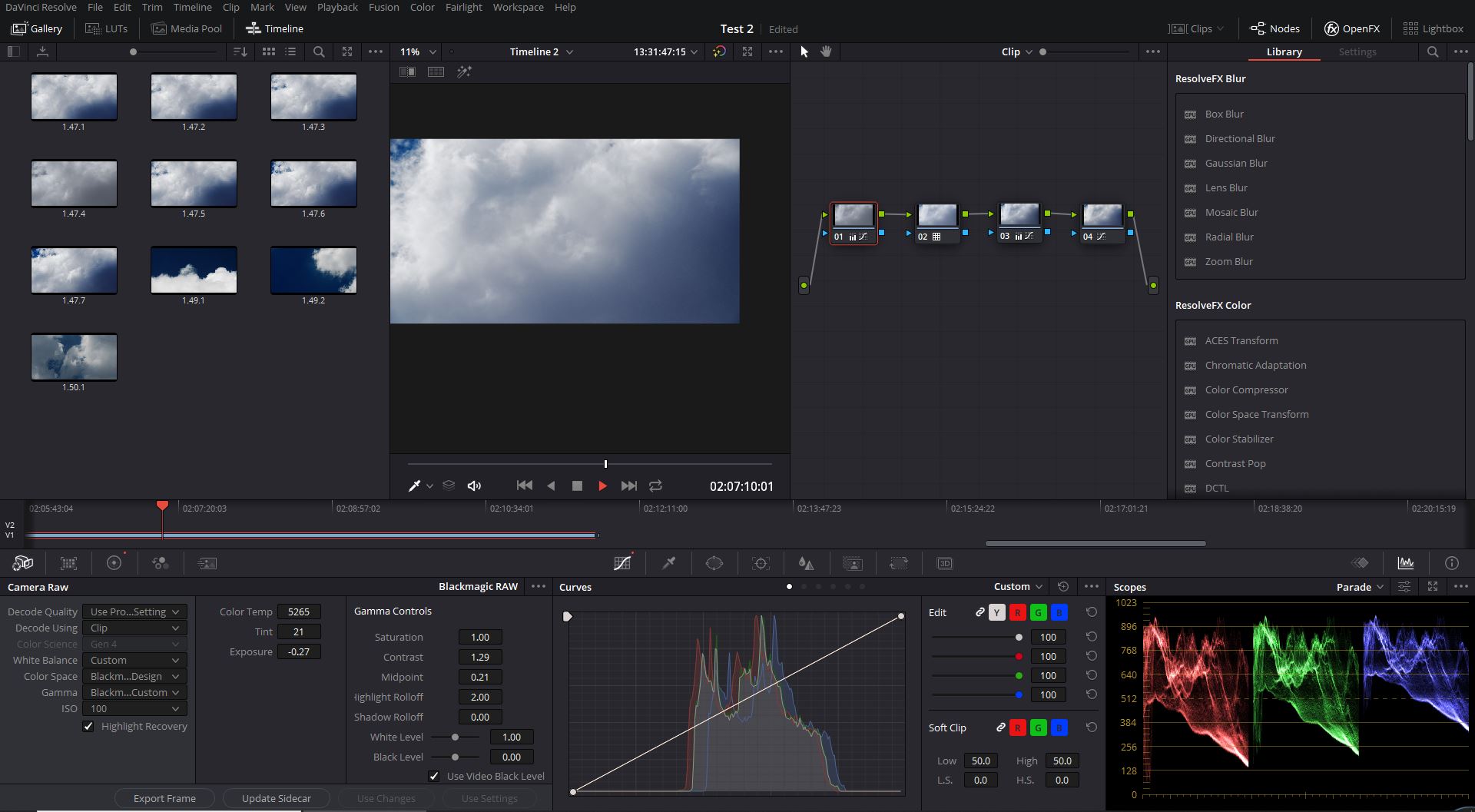Toggle the Timeline panel button
The image size is (1475, 812).
274,28
